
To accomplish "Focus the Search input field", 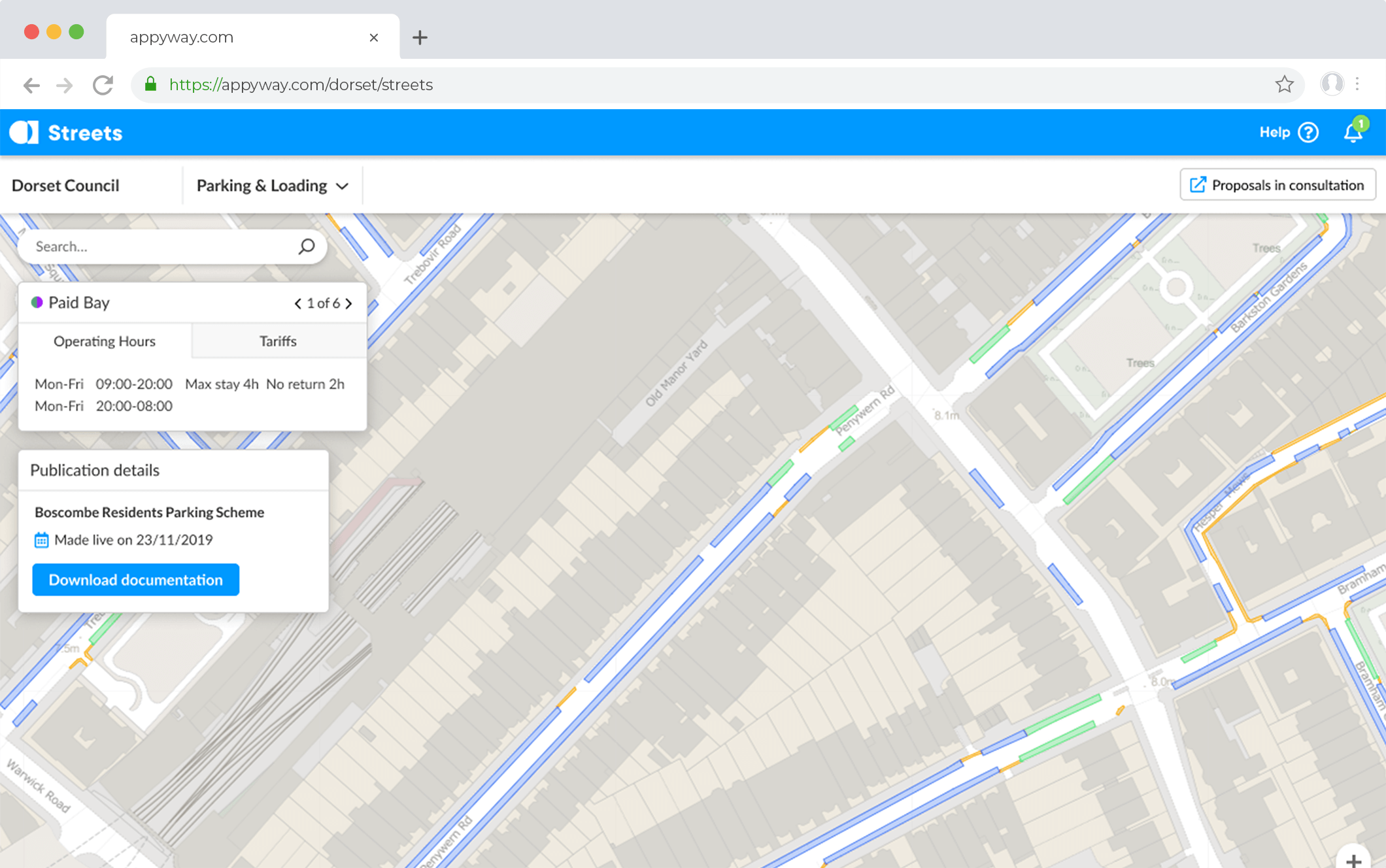I will coord(157,246).
